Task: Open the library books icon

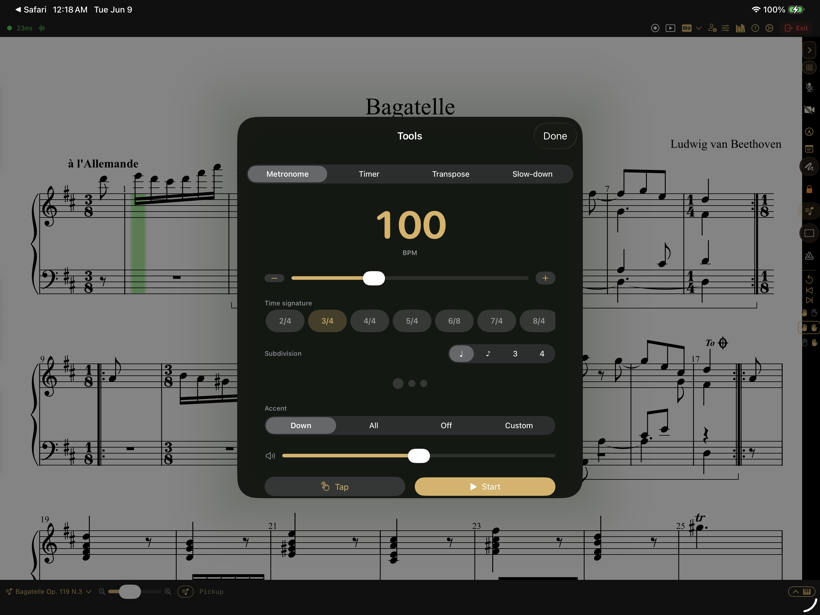Action: [740, 28]
